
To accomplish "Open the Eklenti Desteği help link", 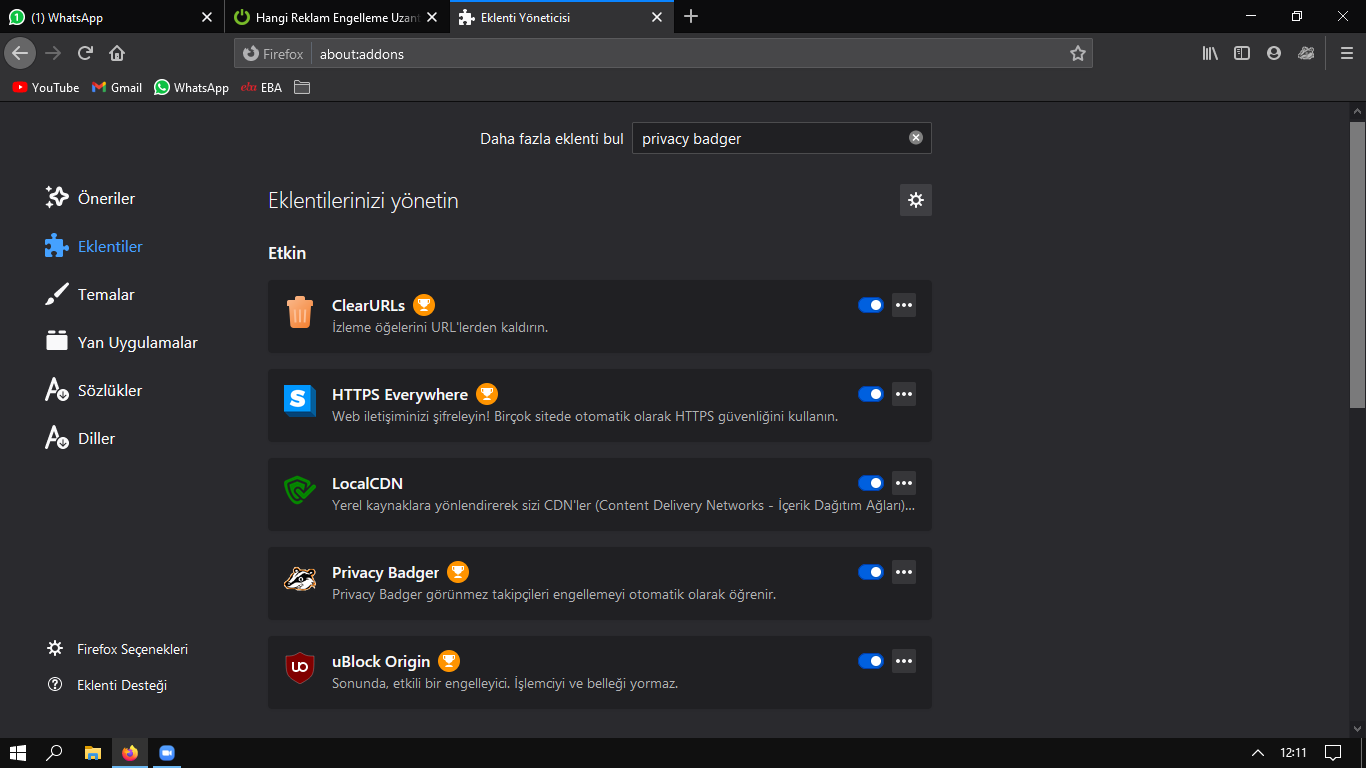I will coord(107,685).
